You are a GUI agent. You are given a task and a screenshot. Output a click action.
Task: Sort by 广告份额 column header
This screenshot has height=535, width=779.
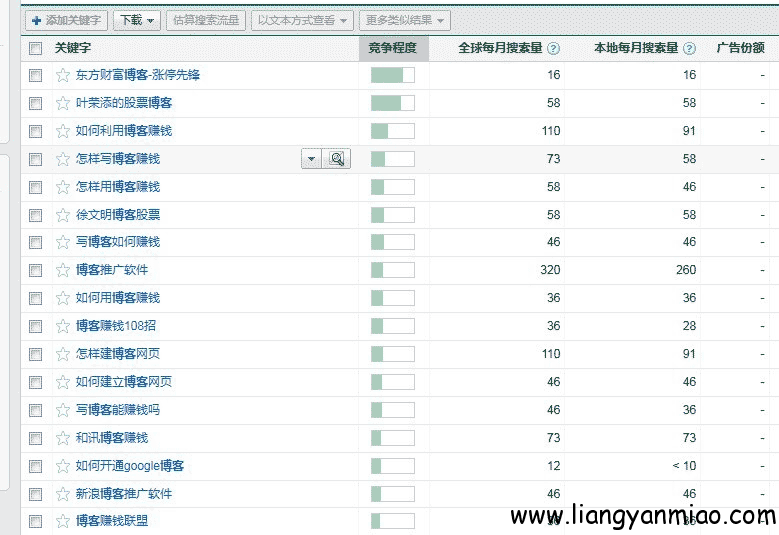[x=740, y=48]
